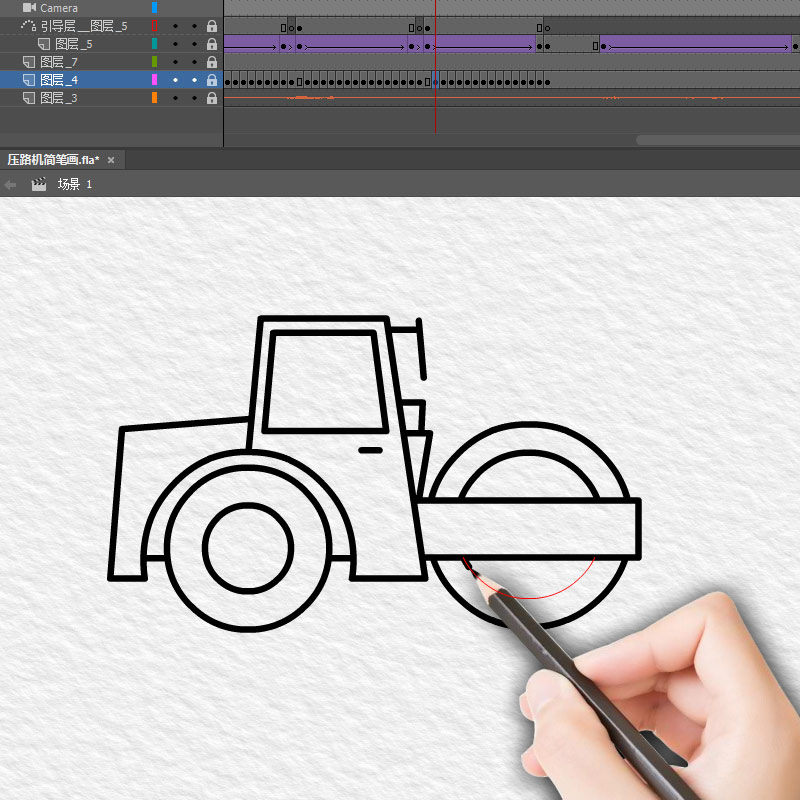Select the first purple tween span on 图层_5
Screen dimensions: 800x800
[x=252, y=44]
